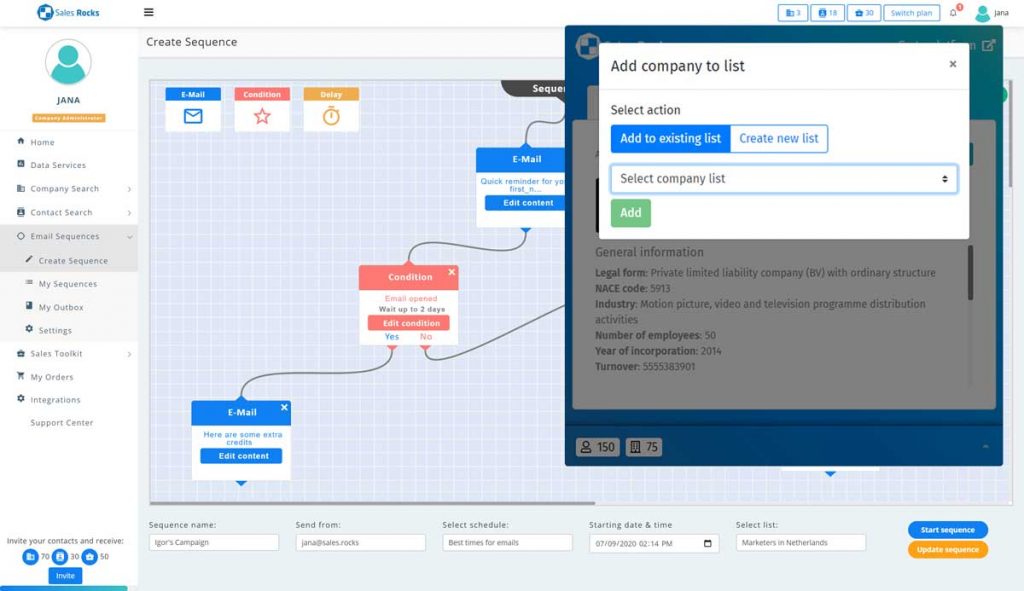Screen dimensions: 1024x591
Task: Click the contacts count 150 badge
Action: pos(597,447)
